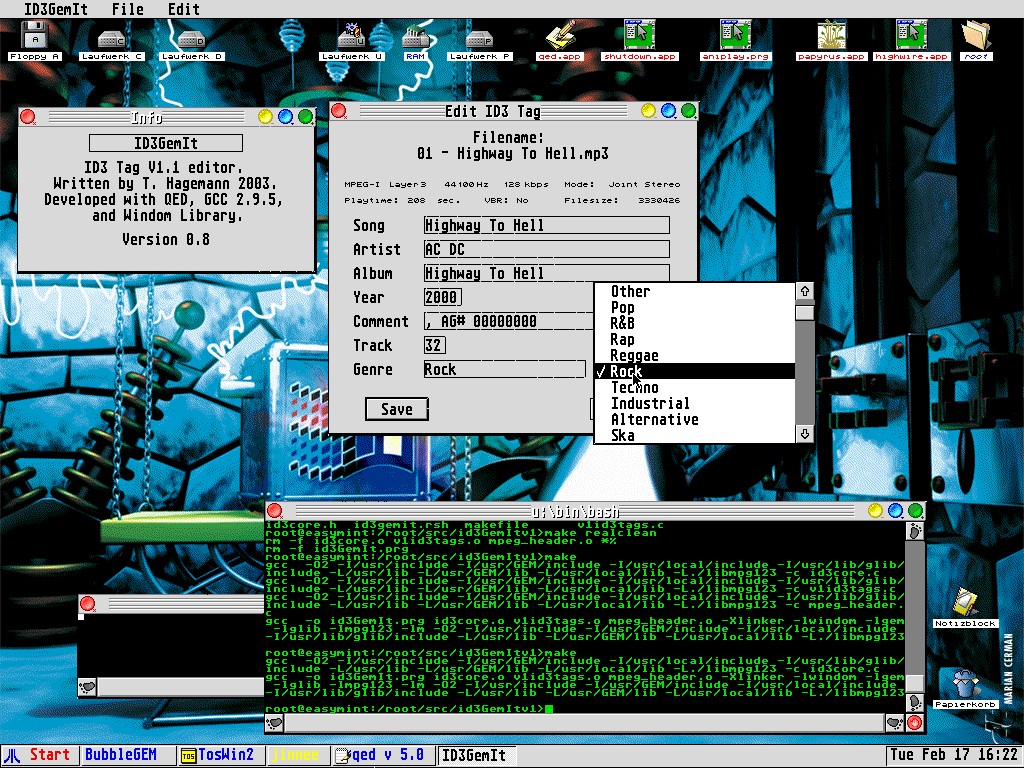This screenshot has height=768, width=1024.
Task: Open the Edit menu
Action: [x=184, y=9]
